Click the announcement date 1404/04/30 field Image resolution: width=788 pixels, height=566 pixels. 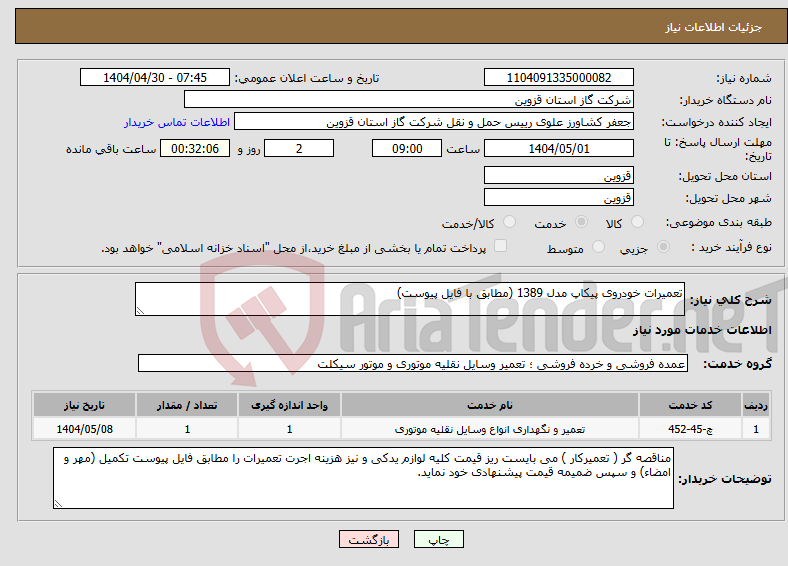(x=155, y=77)
